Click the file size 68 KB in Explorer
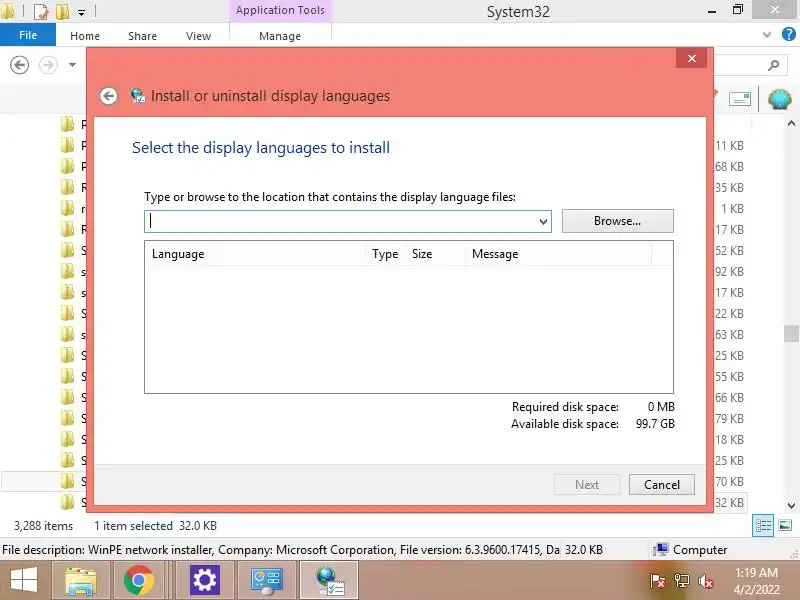This screenshot has height=600, width=800. click(x=729, y=166)
